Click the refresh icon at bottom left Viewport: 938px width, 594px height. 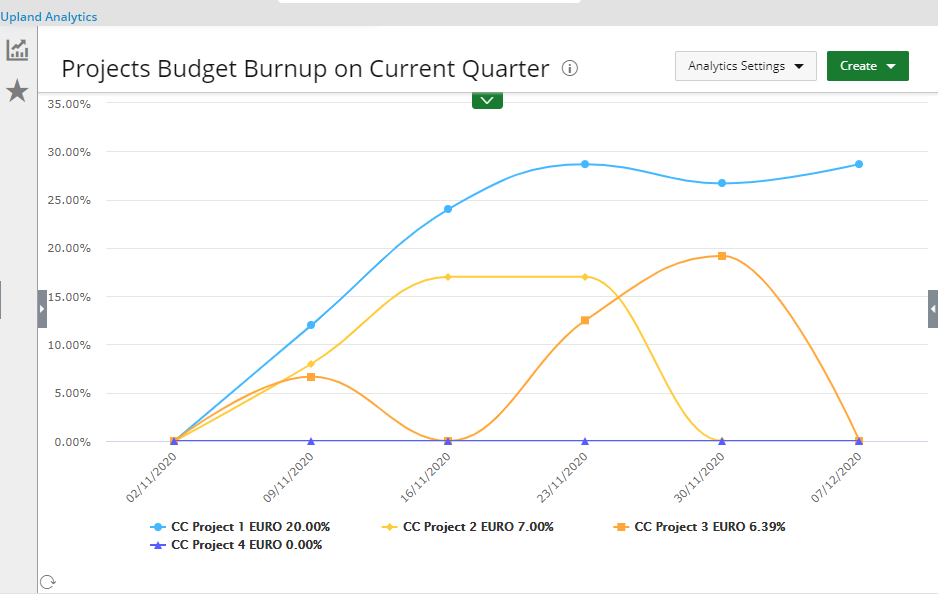[x=46, y=582]
